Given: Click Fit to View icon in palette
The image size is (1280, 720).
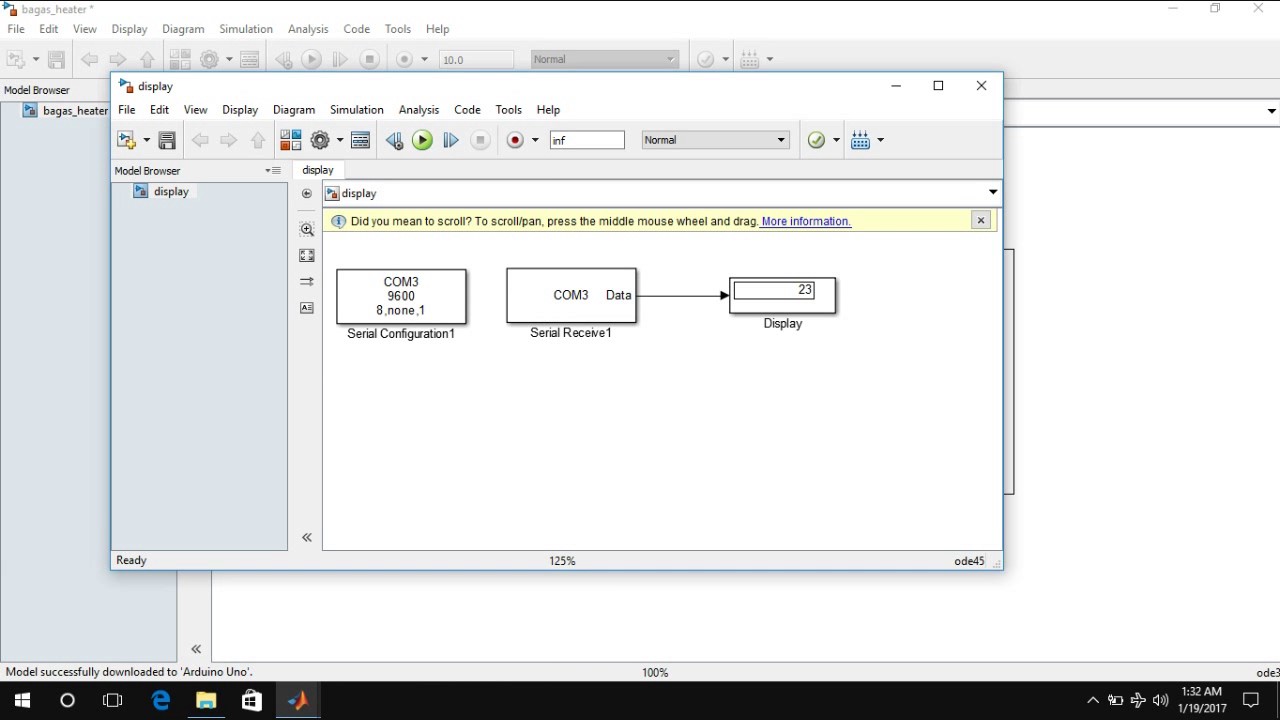Looking at the screenshot, I should point(307,255).
